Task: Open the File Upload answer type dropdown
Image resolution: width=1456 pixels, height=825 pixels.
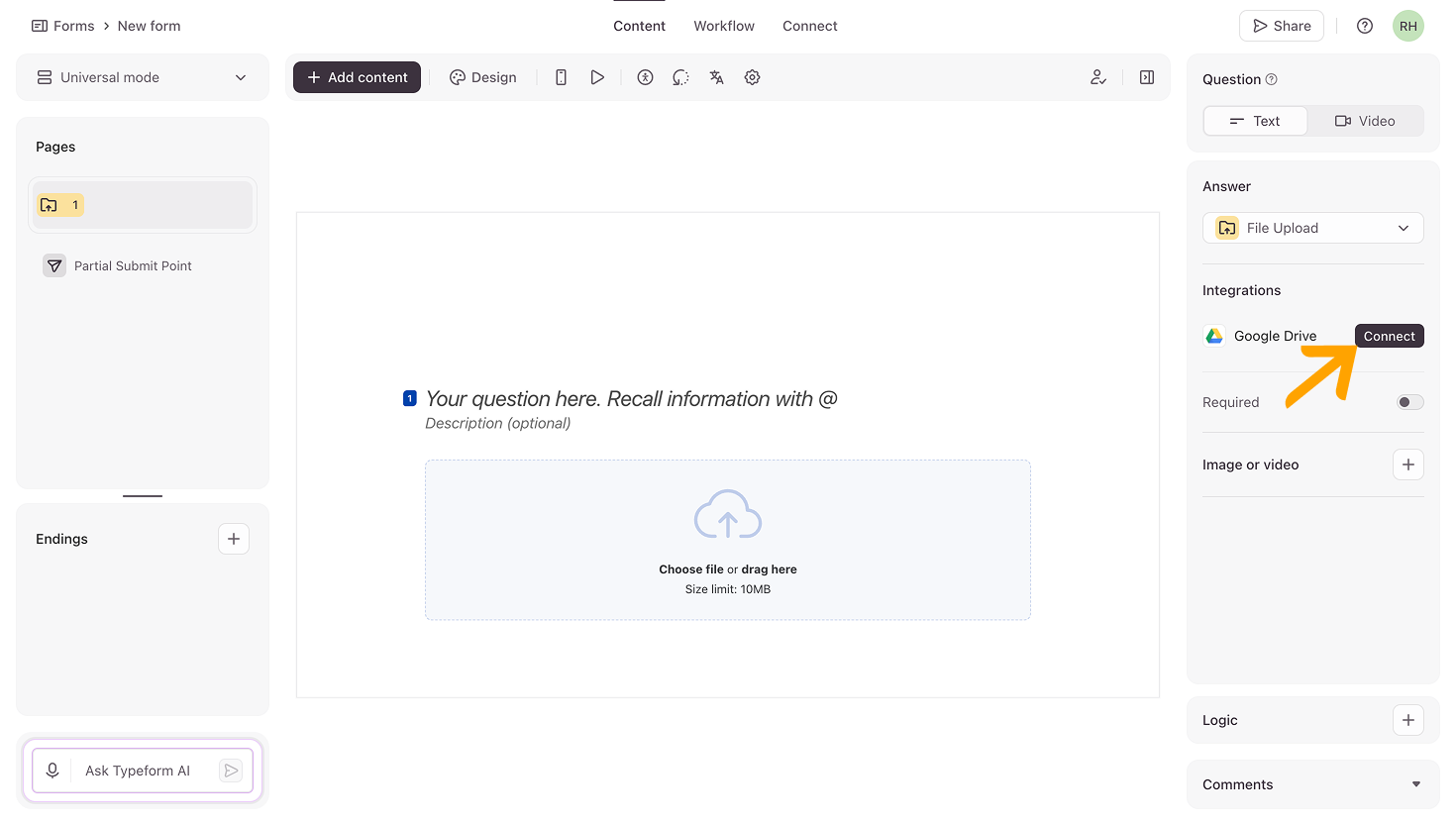Action: click(x=1313, y=228)
